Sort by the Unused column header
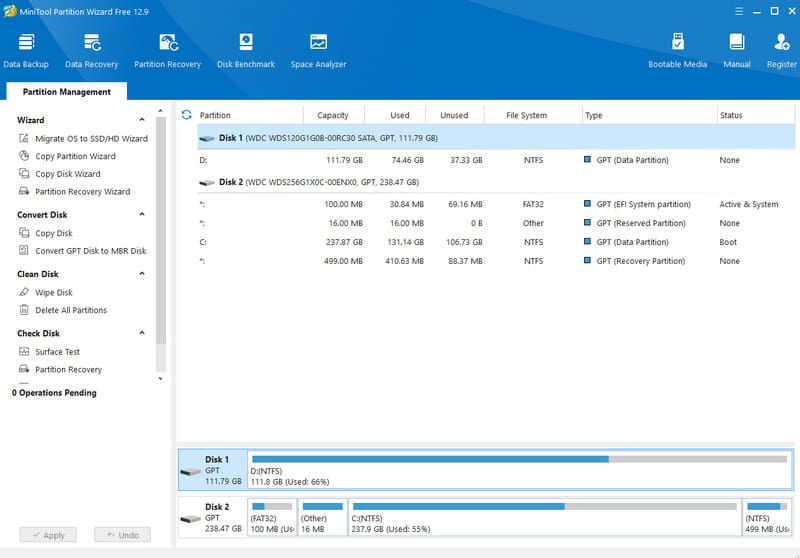Viewport: 800px width, 558px height. coord(454,115)
